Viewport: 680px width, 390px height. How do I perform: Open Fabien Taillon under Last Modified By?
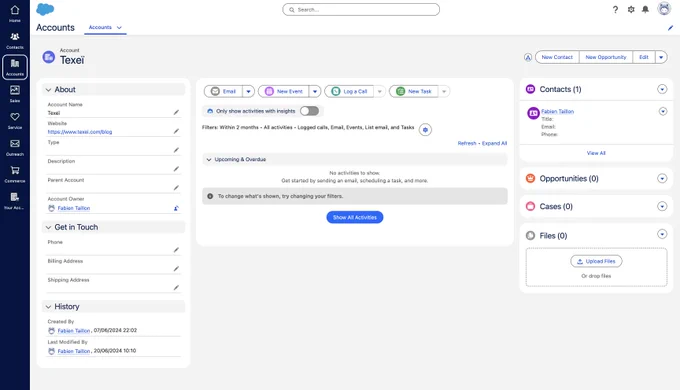[x=74, y=351]
